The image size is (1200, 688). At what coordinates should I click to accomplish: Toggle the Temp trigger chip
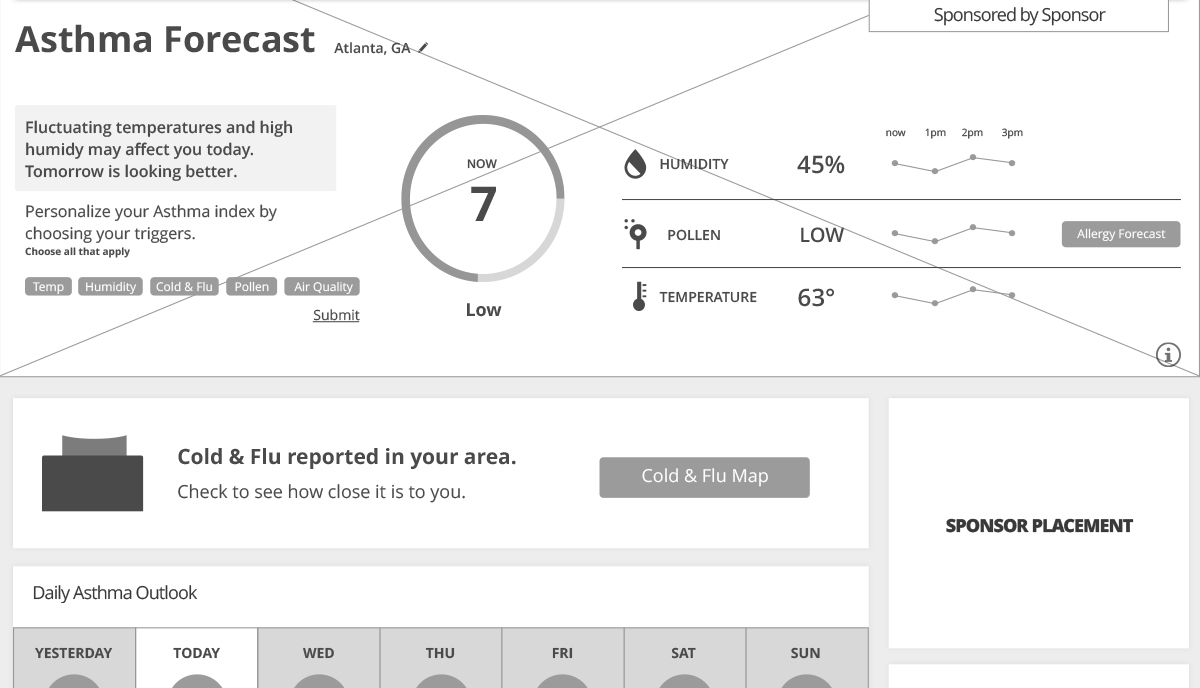pyautogui.click(x=48, y=286)
